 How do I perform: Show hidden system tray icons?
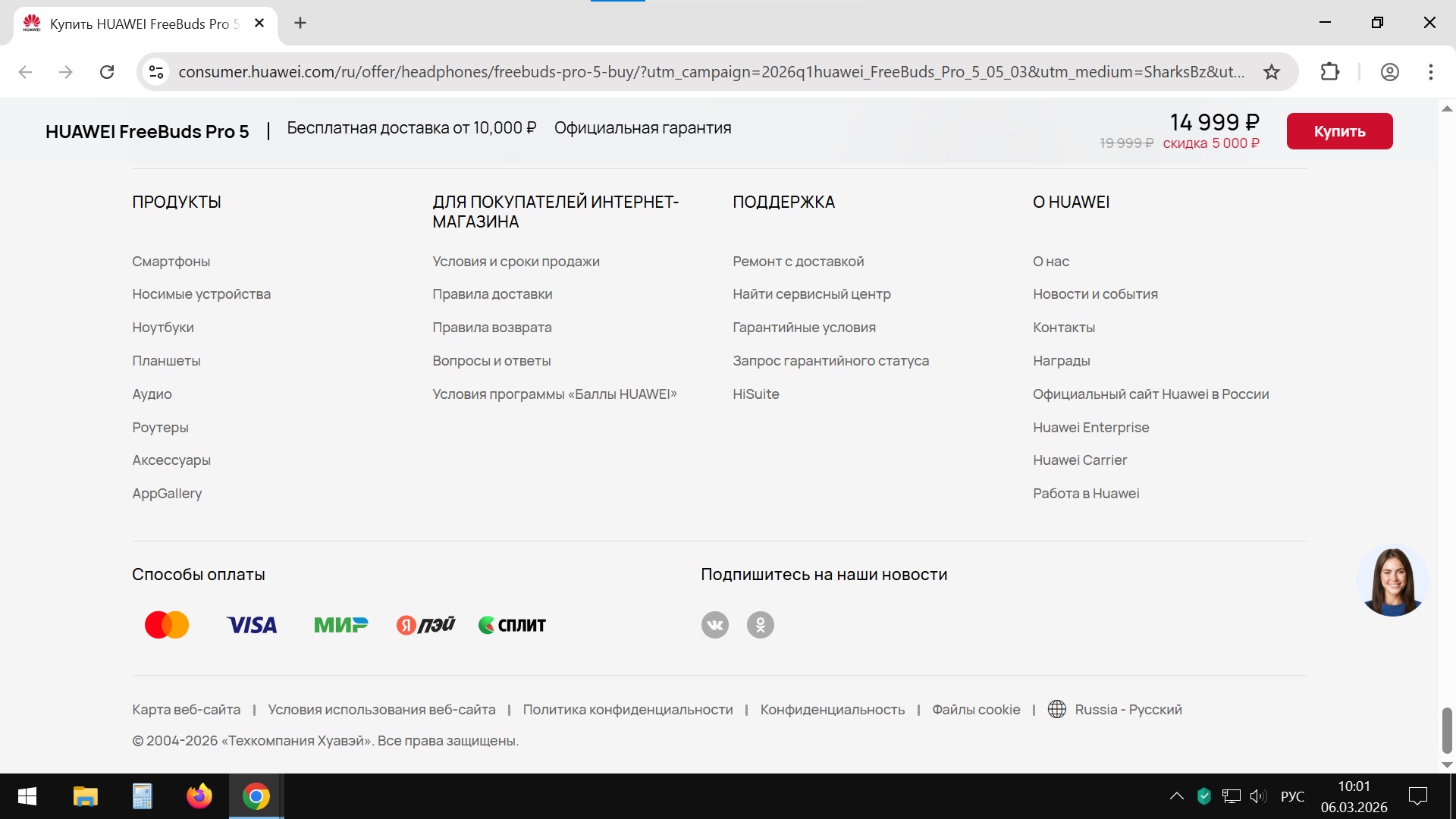coord(1176,796)
